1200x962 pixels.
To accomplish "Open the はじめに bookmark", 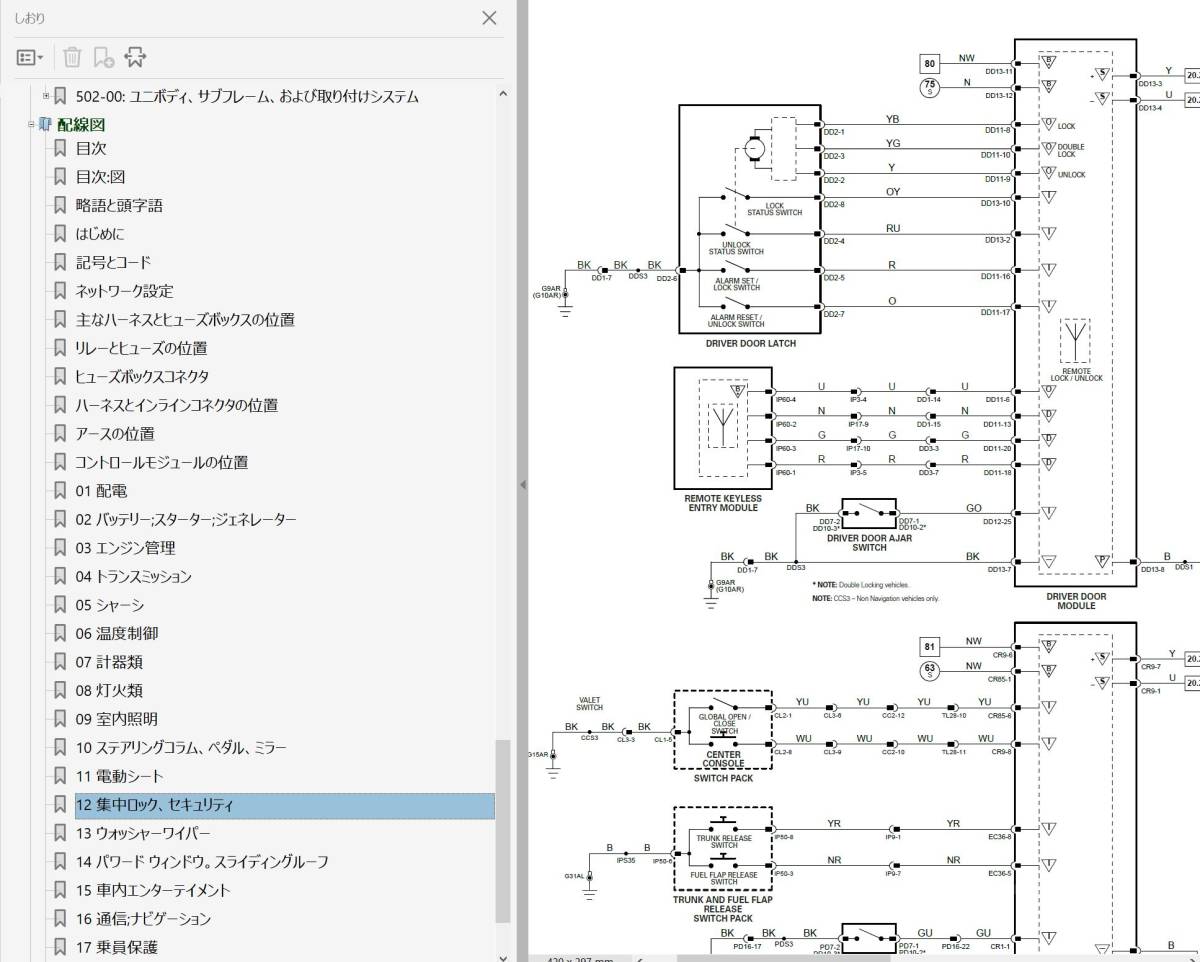I will coord(101,234).
